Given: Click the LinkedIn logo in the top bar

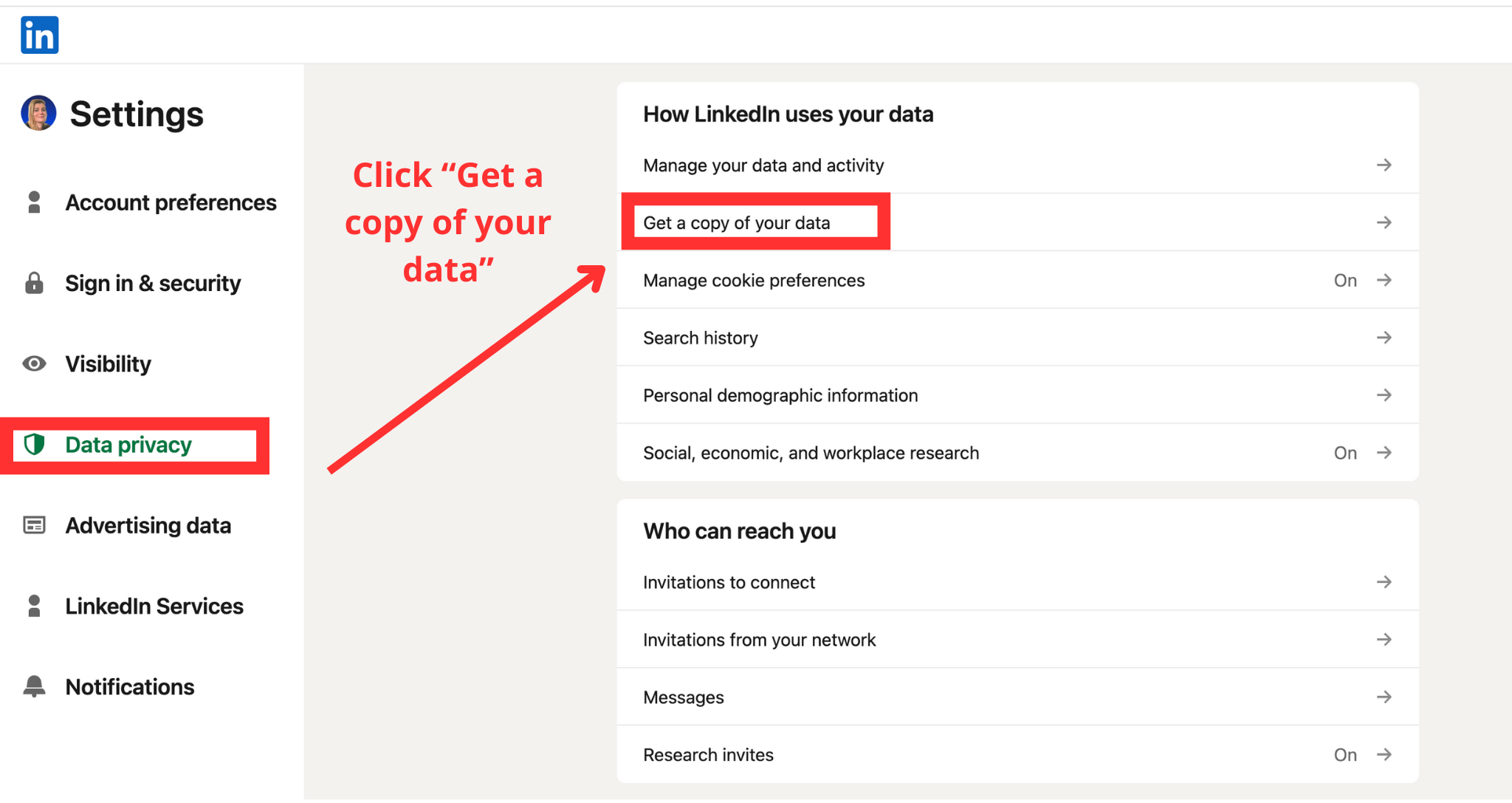Looking at the screenshot, I should [39, 34].
